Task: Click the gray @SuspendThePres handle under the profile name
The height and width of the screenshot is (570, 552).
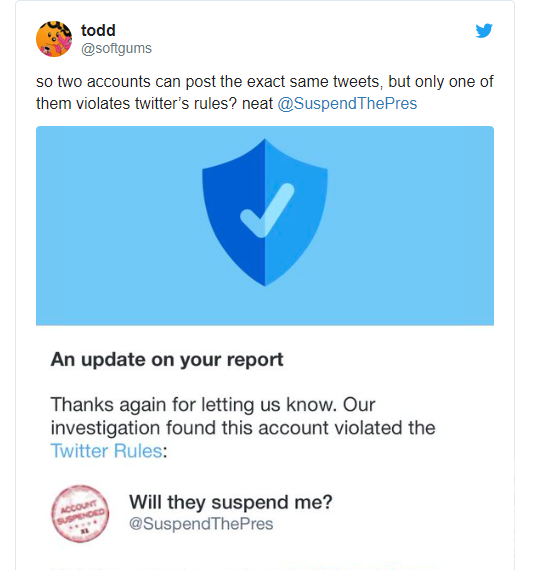Action: pos(201,524)
